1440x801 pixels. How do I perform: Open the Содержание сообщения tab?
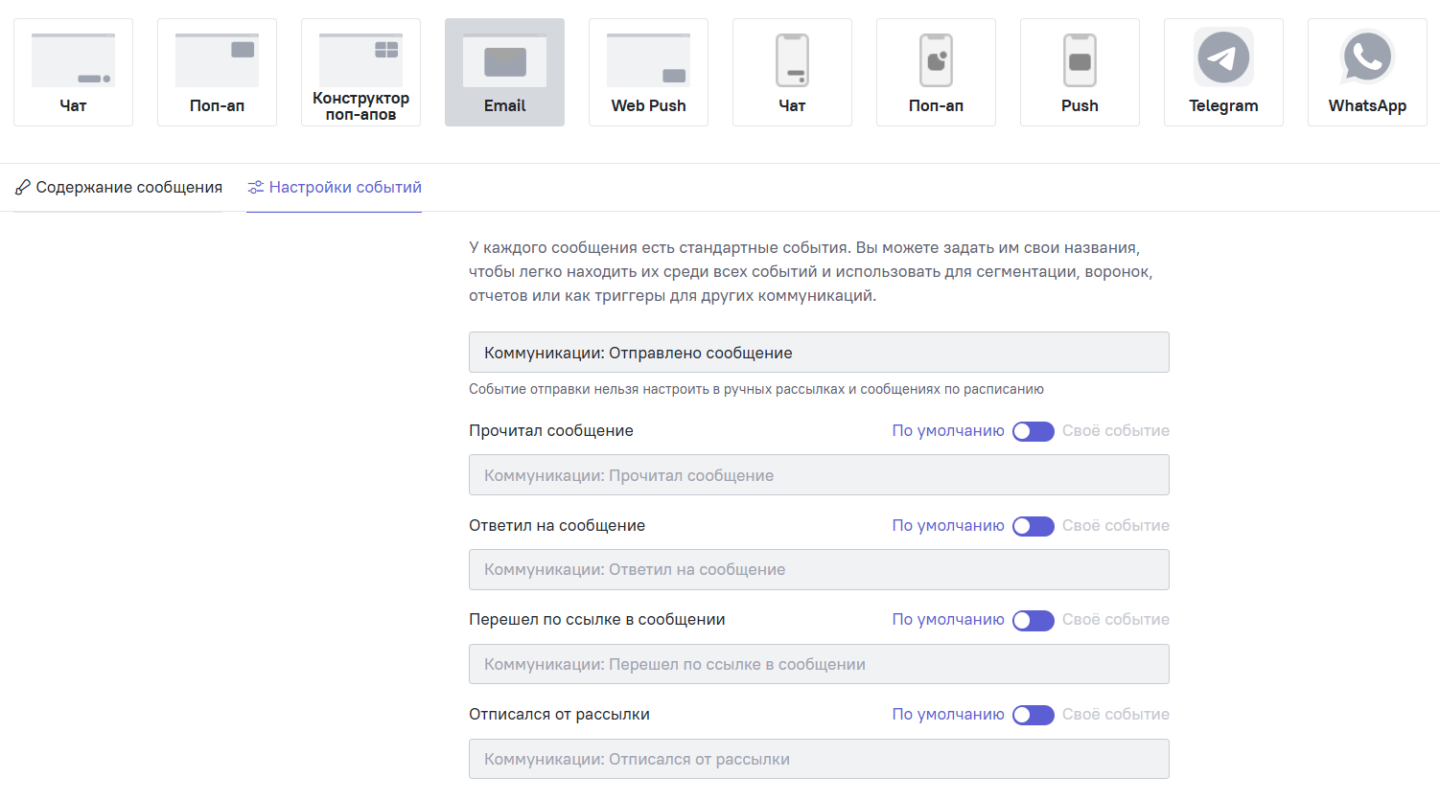point(119,187)
